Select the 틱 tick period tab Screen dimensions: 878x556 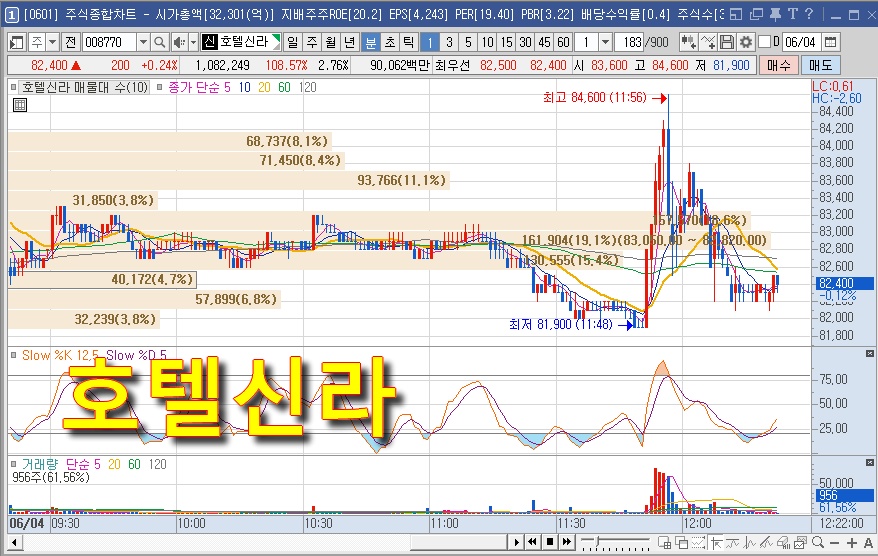[409, 42]
